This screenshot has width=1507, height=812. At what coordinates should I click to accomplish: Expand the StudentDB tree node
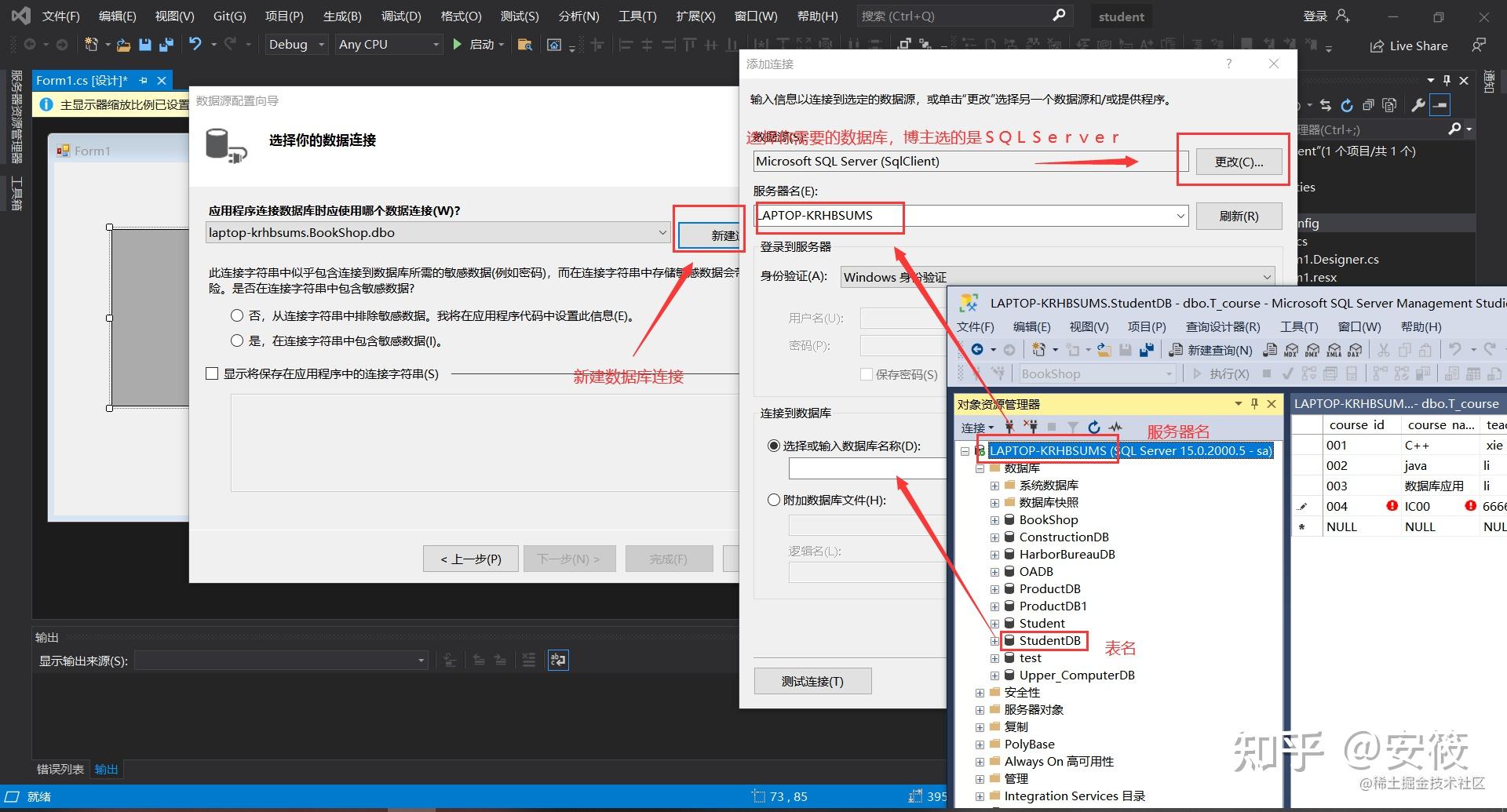994,641
